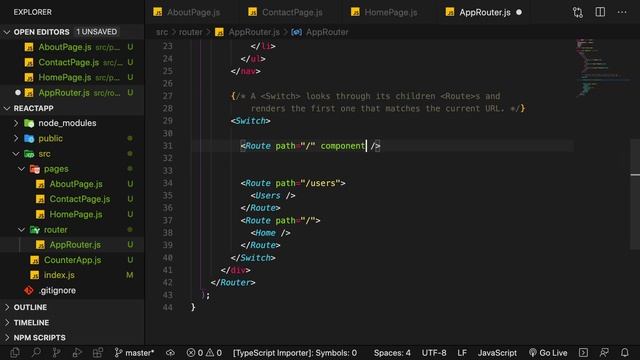Image resolution: width=640 pixels, height=360 pixels.
Task: Open HomePage.js in Open Editors
Action: tap(72, 77)
